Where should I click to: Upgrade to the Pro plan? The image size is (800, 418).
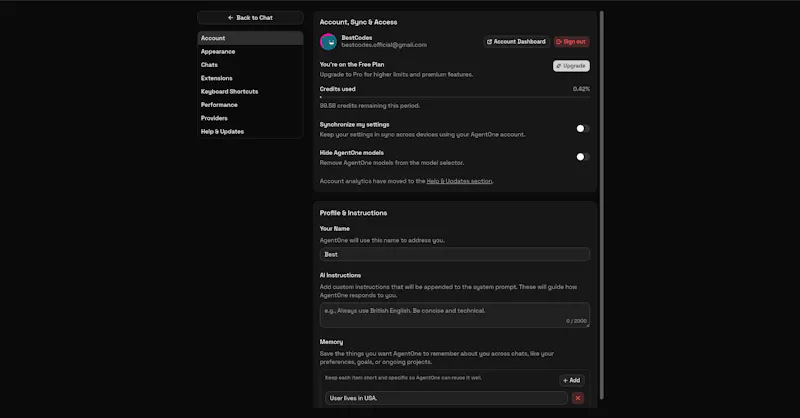tap(571, 66)
